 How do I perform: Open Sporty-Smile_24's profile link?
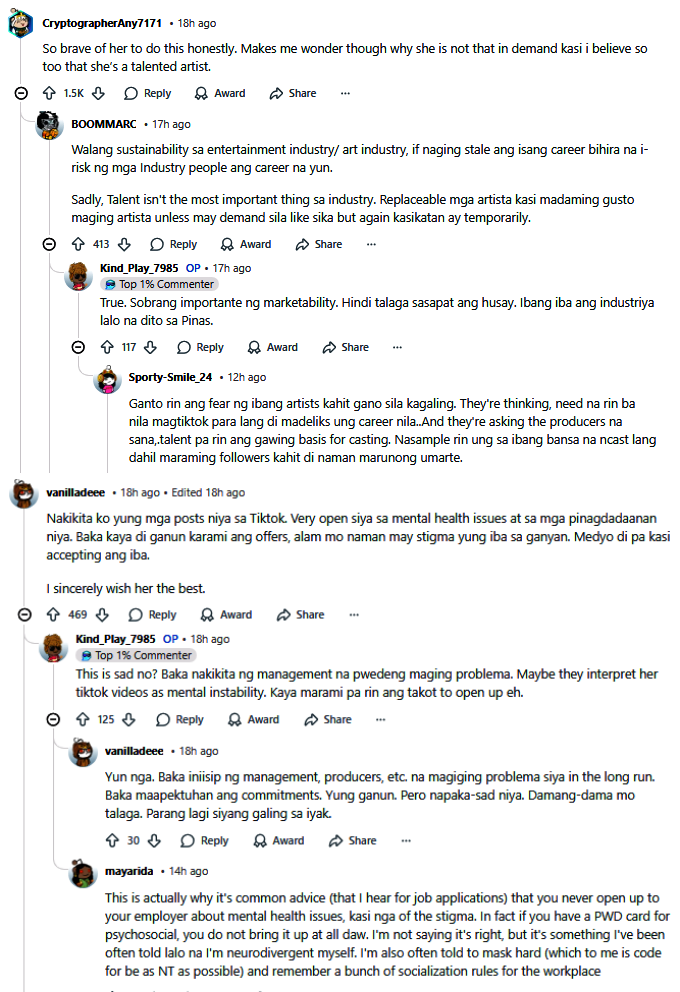(170, 377)
